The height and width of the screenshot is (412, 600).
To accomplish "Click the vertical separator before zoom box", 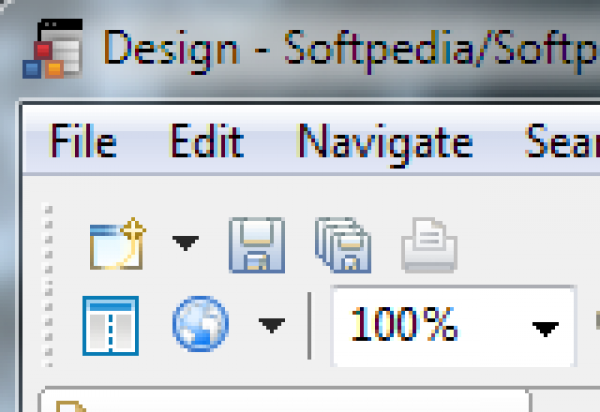I will 310,325.
